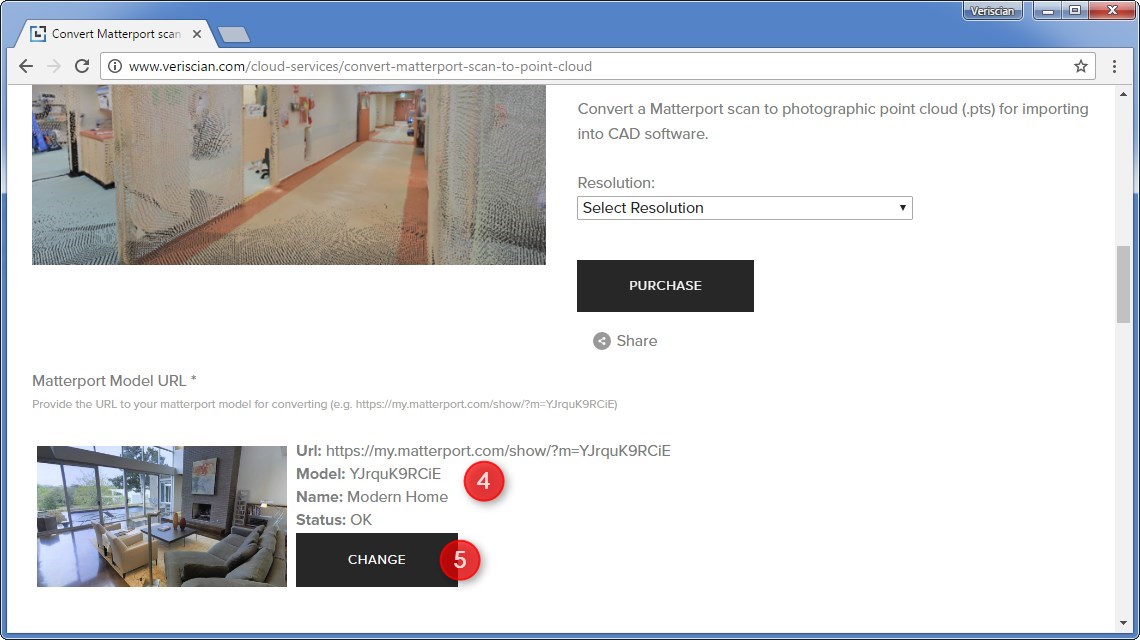Close the Convert Matterport scan tab
Screen dimensions: 1140x640
tap(196, 34)
